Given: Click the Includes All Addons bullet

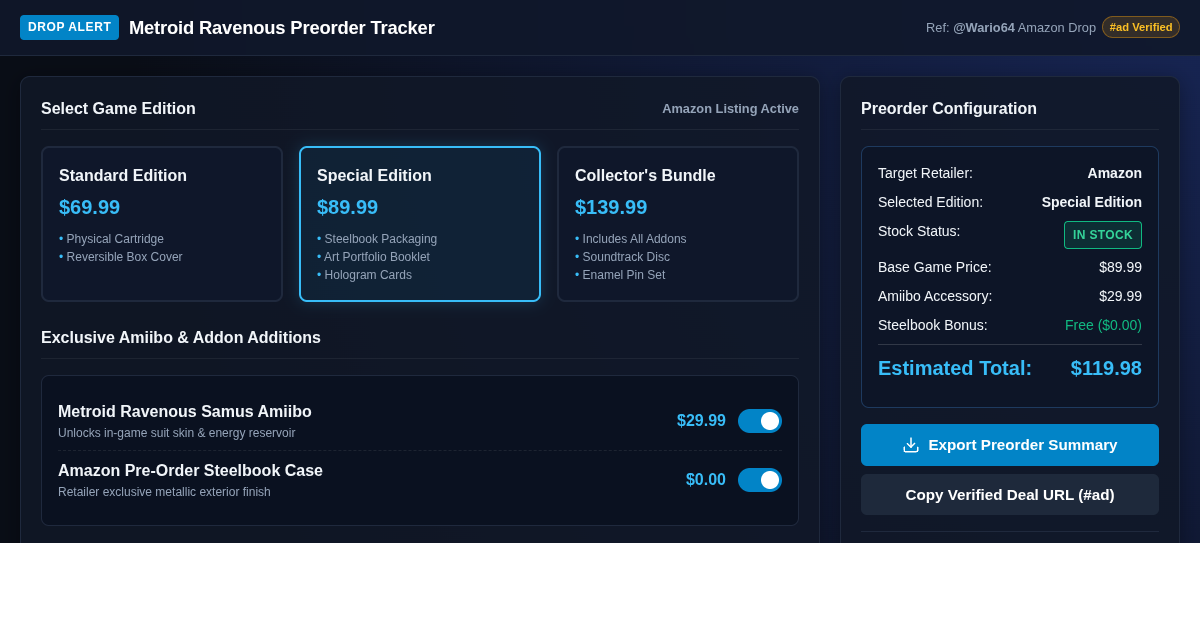Looking at the screenshot, I should (x=631, y=239).
